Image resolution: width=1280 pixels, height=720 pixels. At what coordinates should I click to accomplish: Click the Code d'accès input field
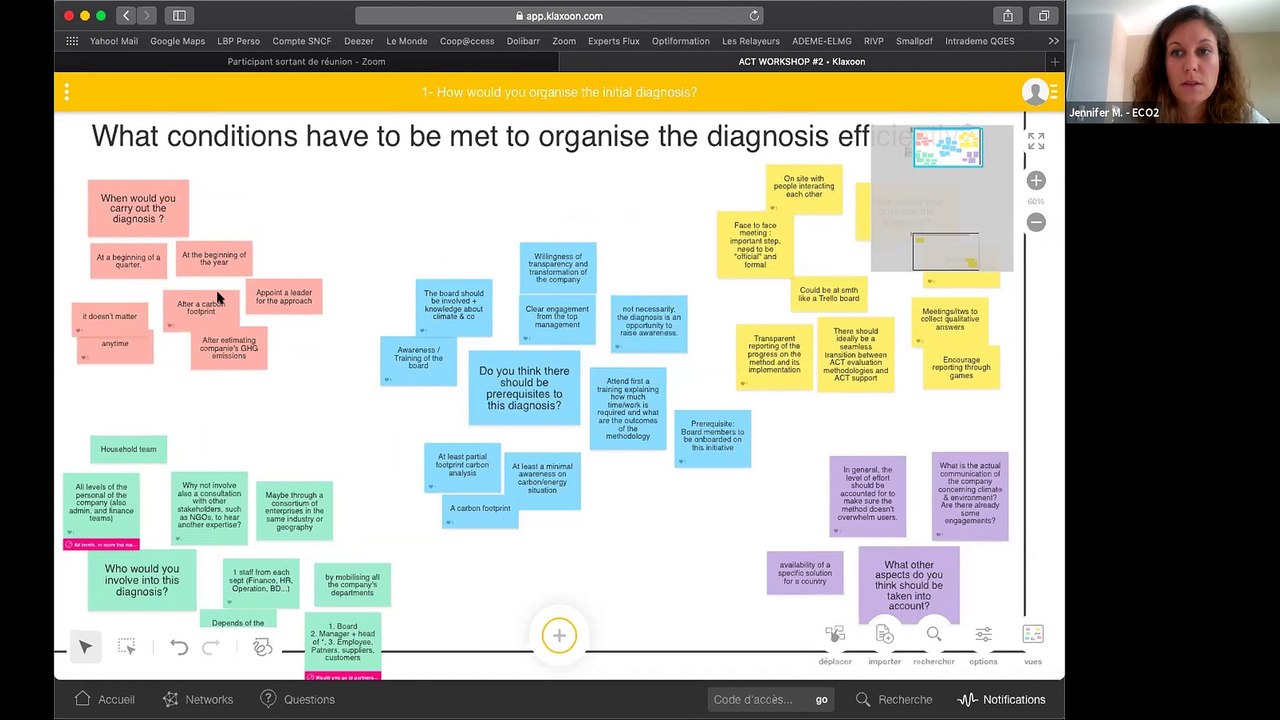click(x=758, y=700)
